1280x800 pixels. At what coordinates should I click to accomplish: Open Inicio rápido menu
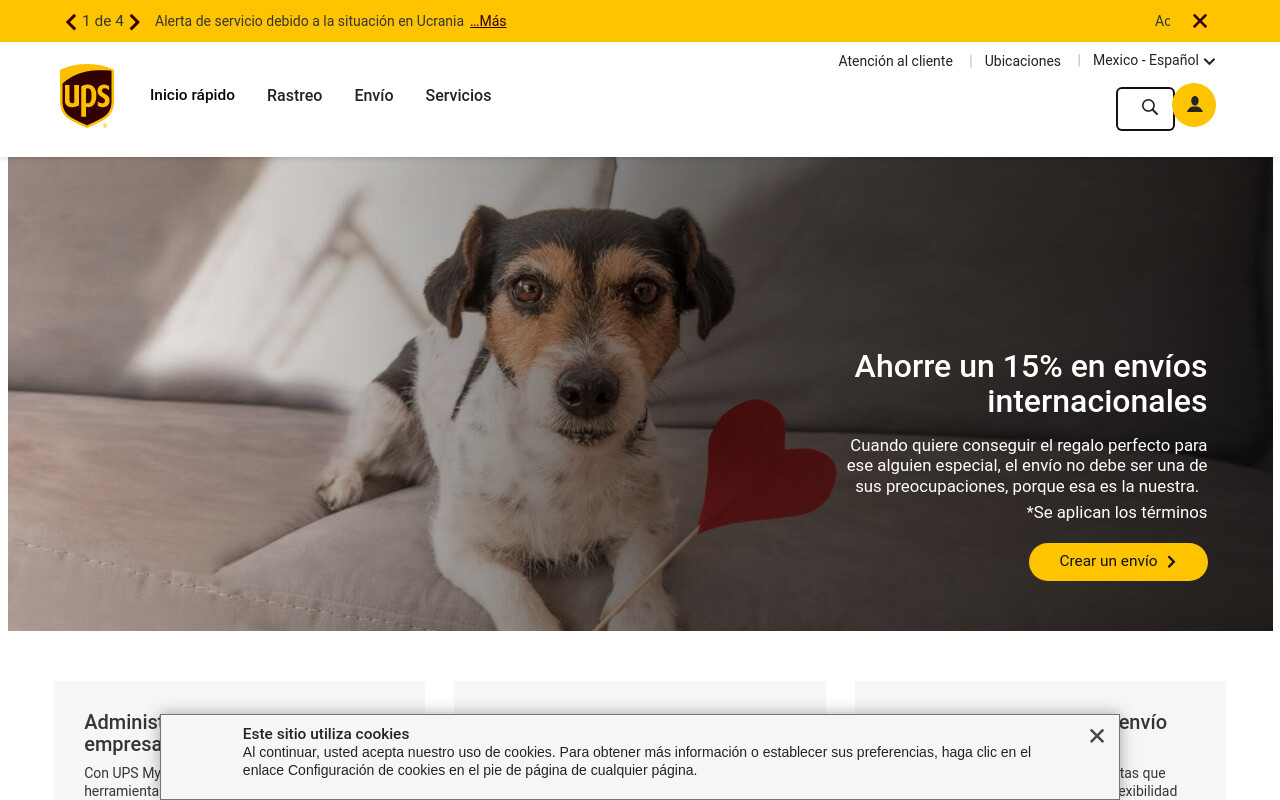pos(192,95)
